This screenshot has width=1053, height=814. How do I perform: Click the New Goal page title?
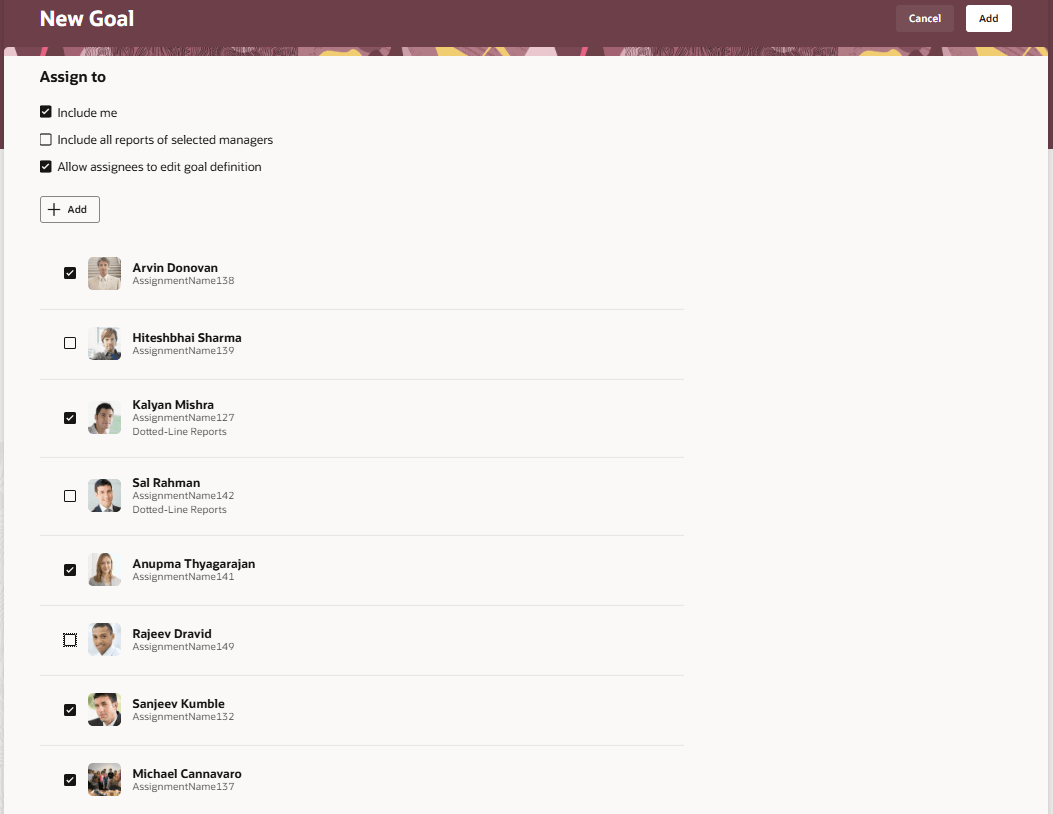tap(86, 18)
